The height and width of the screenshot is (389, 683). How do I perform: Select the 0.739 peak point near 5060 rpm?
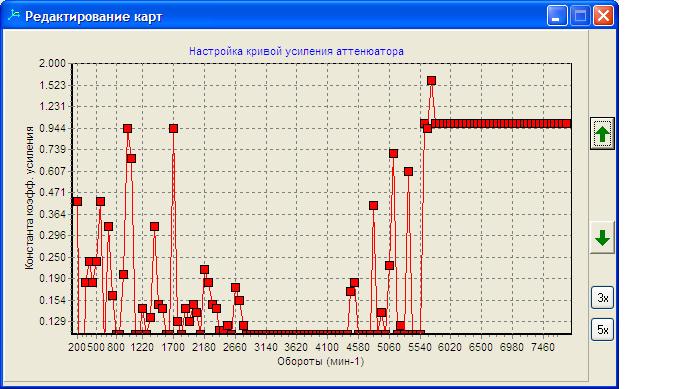[x=393, y=153]
